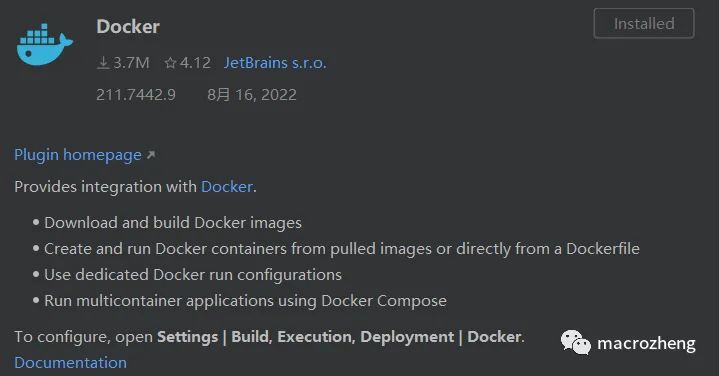
Task: Click the version number 211.7442.9
Action: 136,95
